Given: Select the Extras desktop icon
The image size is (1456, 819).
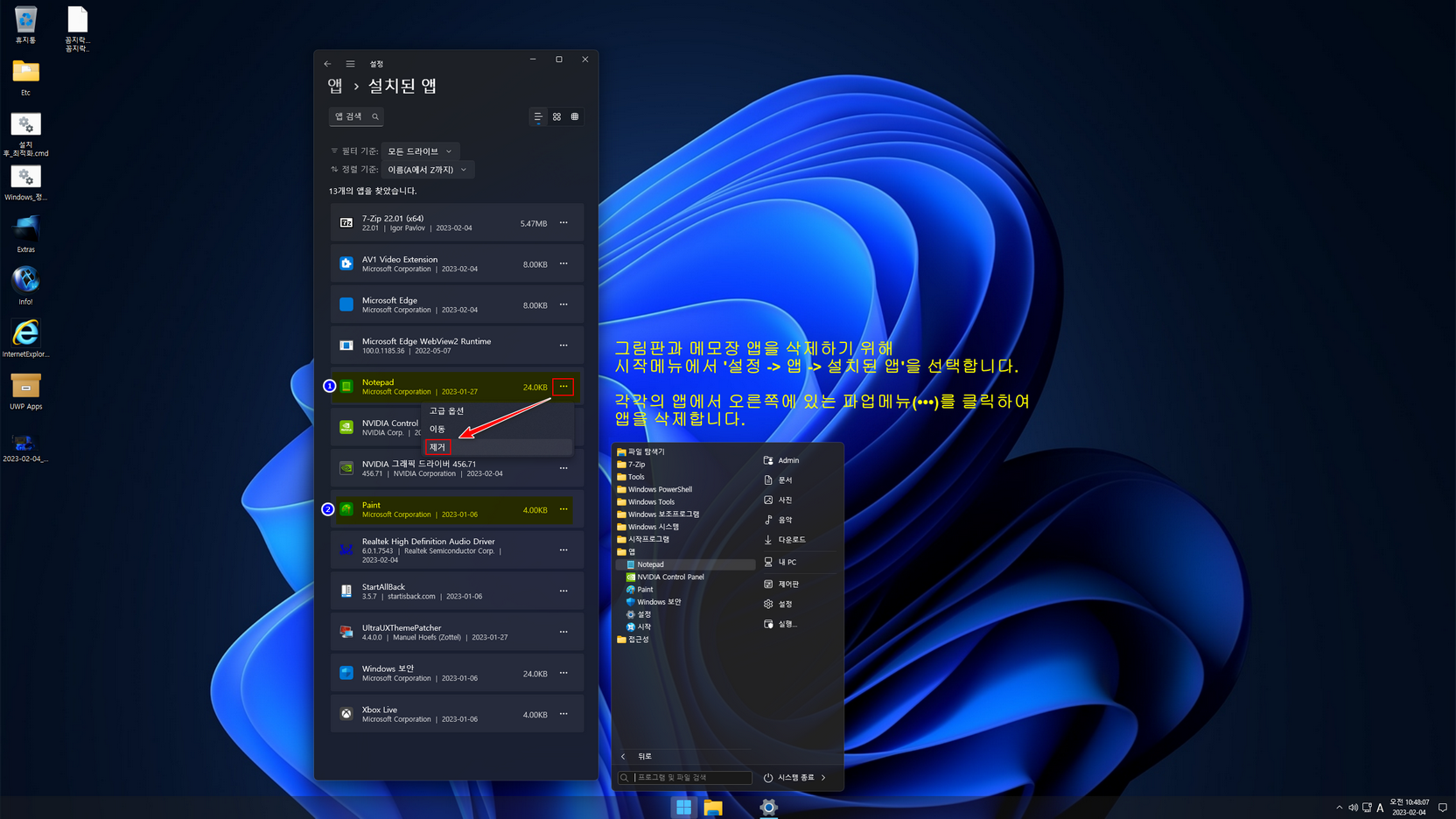Looking at the screenshot, I should pyautogui.click(x=25, y=234).
